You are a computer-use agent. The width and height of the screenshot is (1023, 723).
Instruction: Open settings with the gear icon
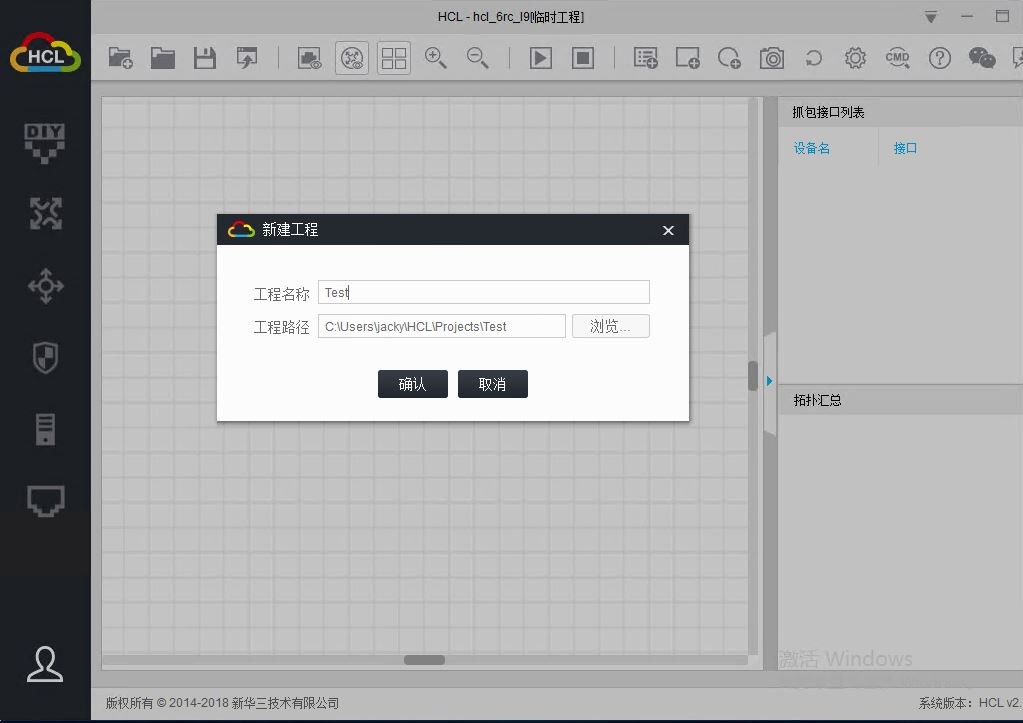(x=855, y=58)
